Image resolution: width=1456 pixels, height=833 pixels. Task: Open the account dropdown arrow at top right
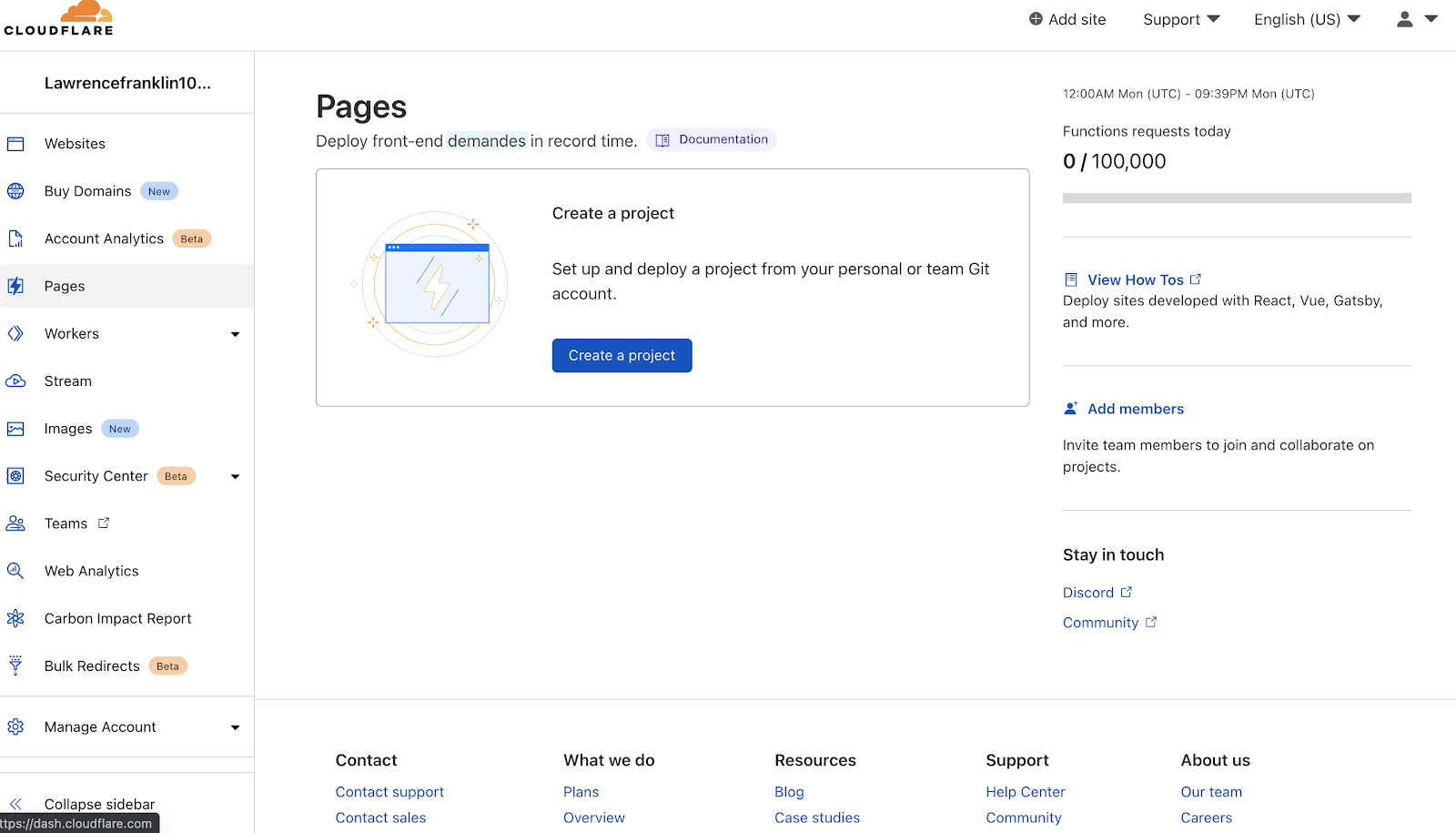coord(1431,18)
